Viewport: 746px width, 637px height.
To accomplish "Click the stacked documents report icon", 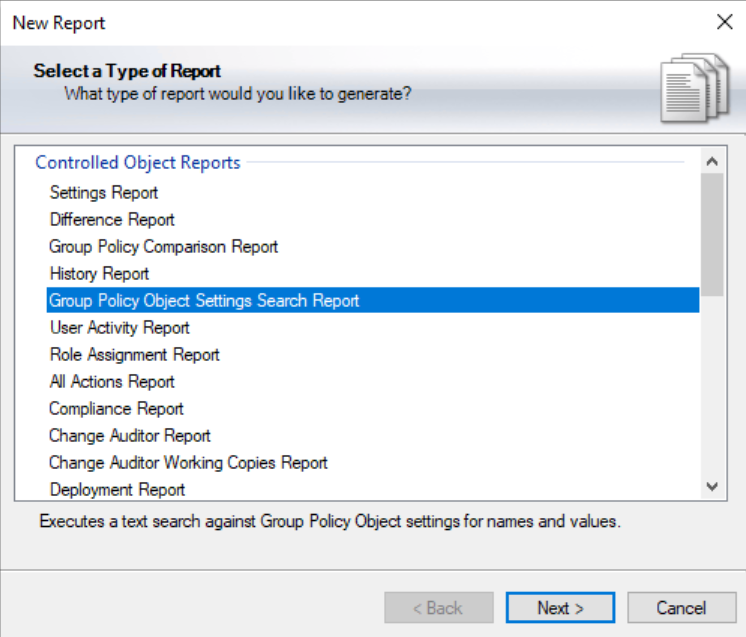I will pos(688,86).
